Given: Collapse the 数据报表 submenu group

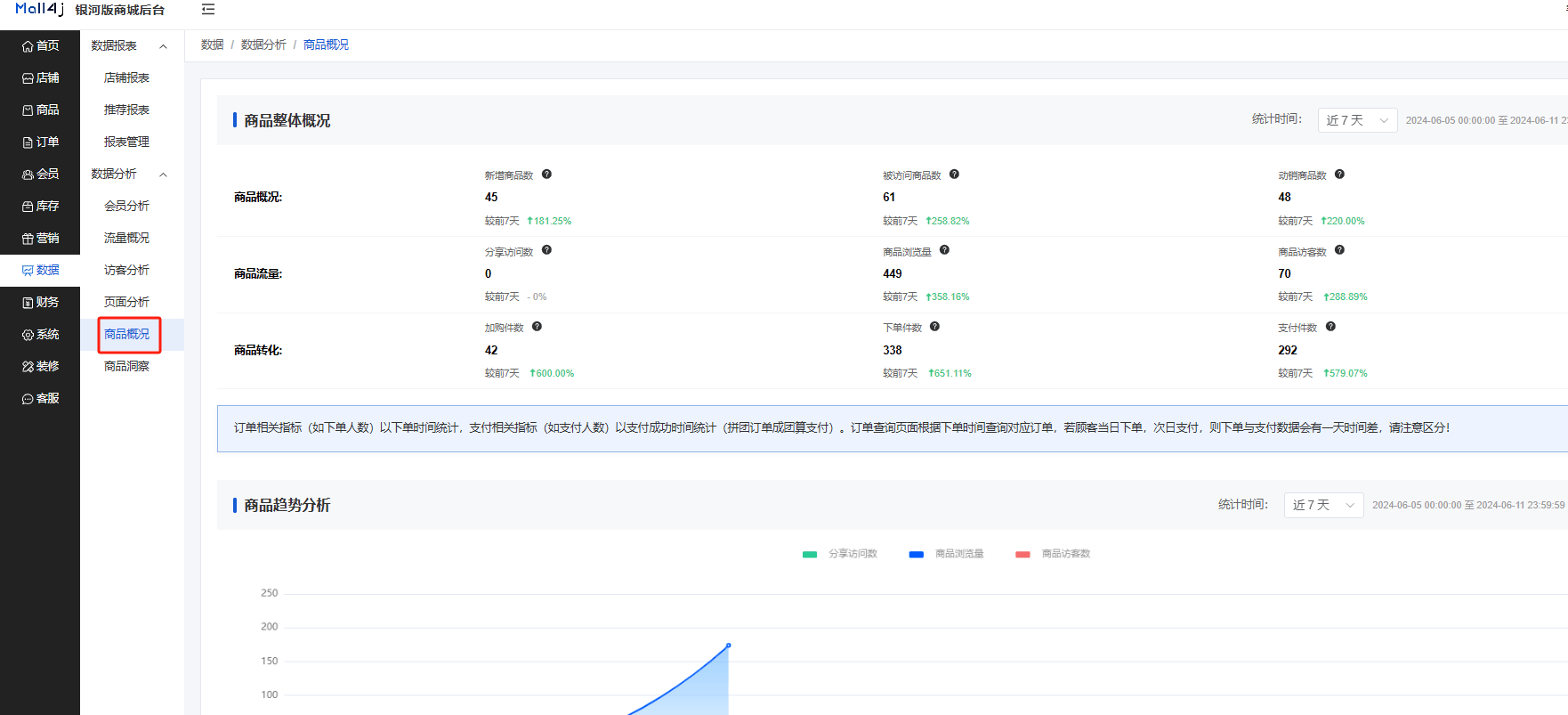Looking at the screenshot, I should pyautogui.click(x=132, y=45).
